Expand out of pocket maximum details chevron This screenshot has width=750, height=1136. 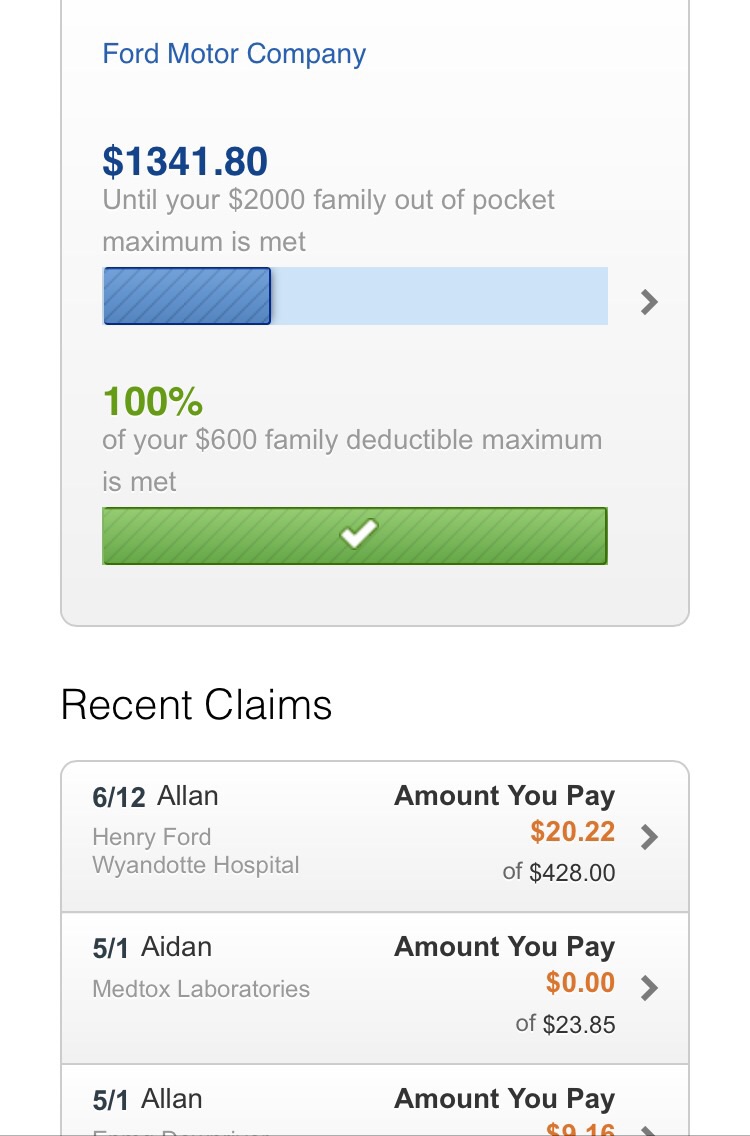pyautogui.click(x=649, y=301)
